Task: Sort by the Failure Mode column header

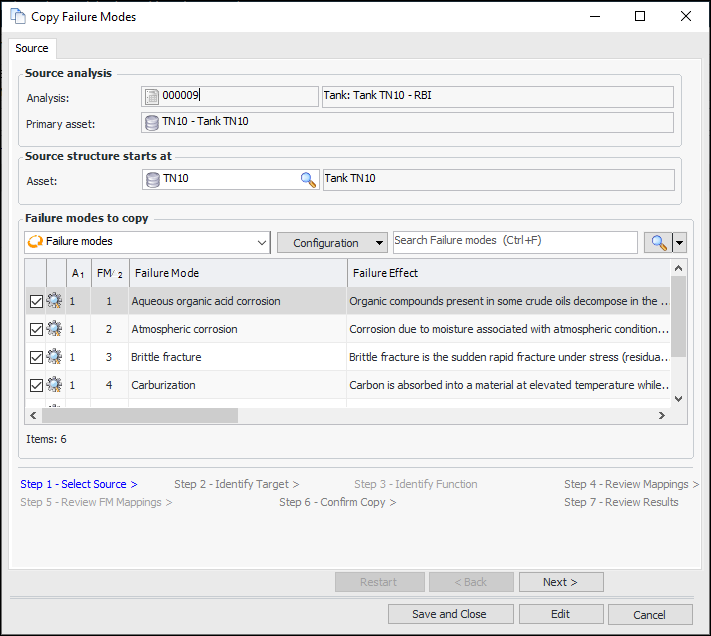Action: pos(237,273)
